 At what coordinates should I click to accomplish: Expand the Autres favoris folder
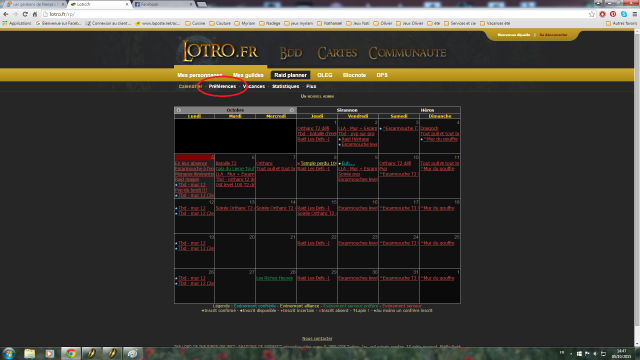pyautogui.click(x=621, y=23)
